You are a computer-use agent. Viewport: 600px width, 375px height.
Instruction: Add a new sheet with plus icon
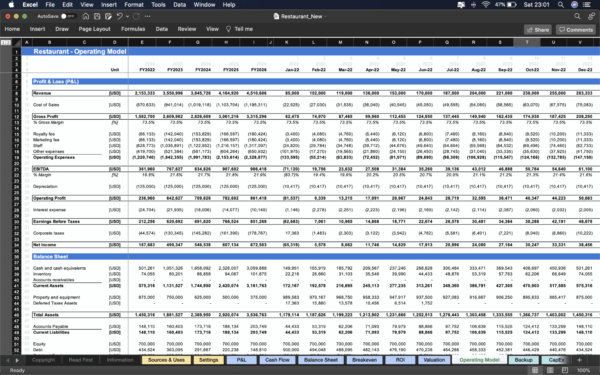pos(579,360)
